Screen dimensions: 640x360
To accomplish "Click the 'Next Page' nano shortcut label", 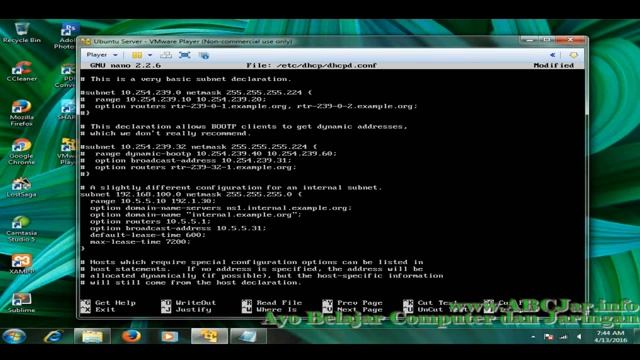I will (x=360, y=310).
